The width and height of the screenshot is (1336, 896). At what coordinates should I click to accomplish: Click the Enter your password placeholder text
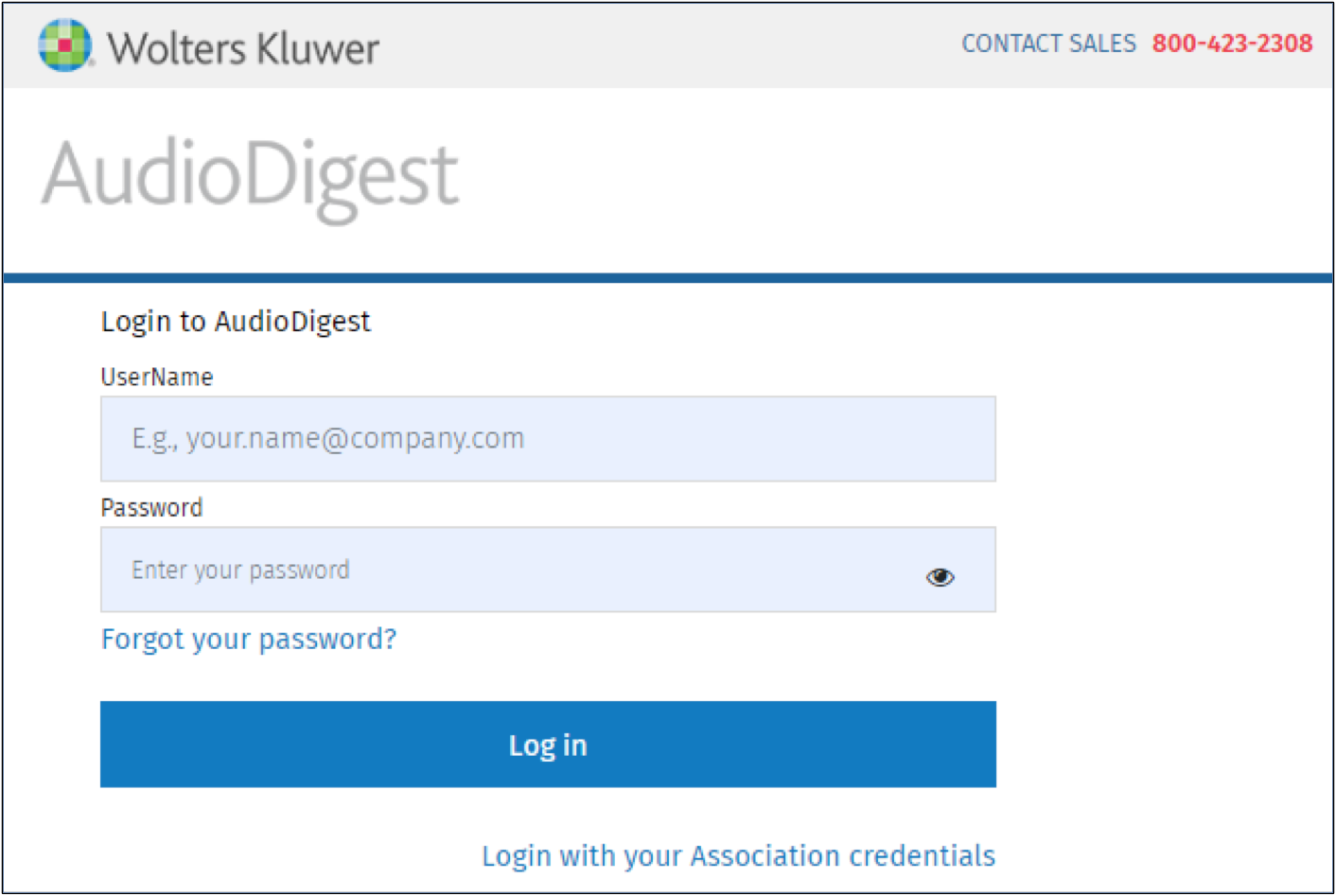240,571
